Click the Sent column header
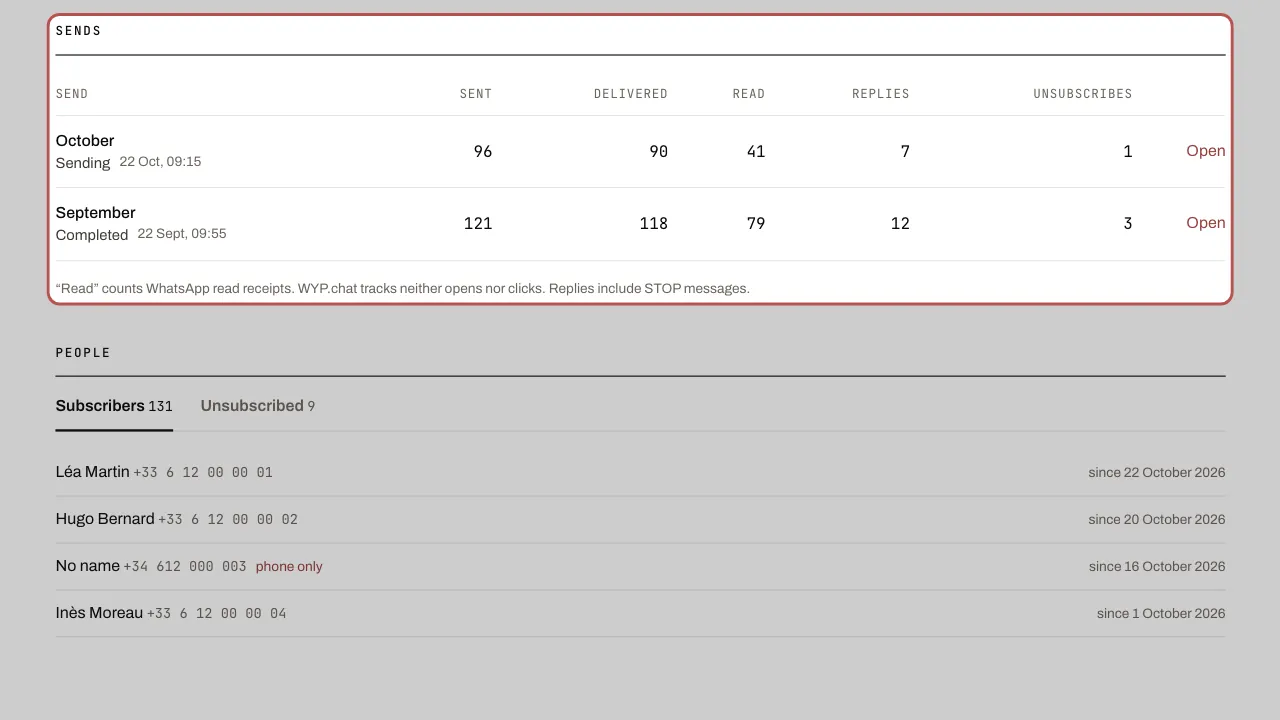1280x720 pixels. tap(476, 94)
